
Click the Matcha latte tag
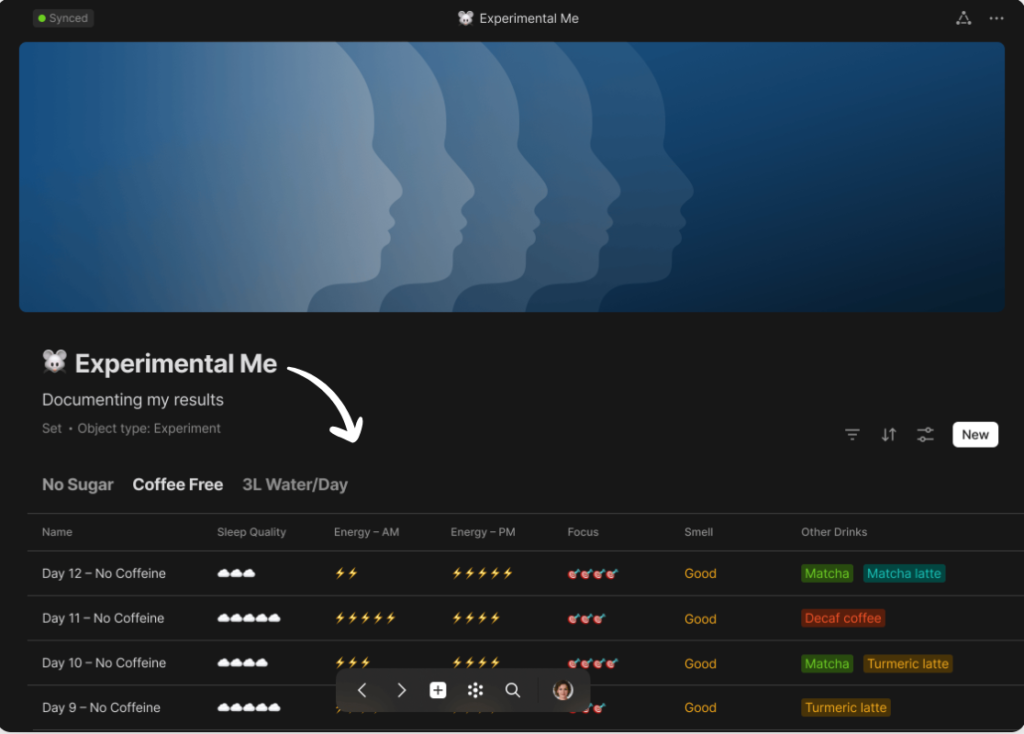pyautogui.click(x=904, y=573)
